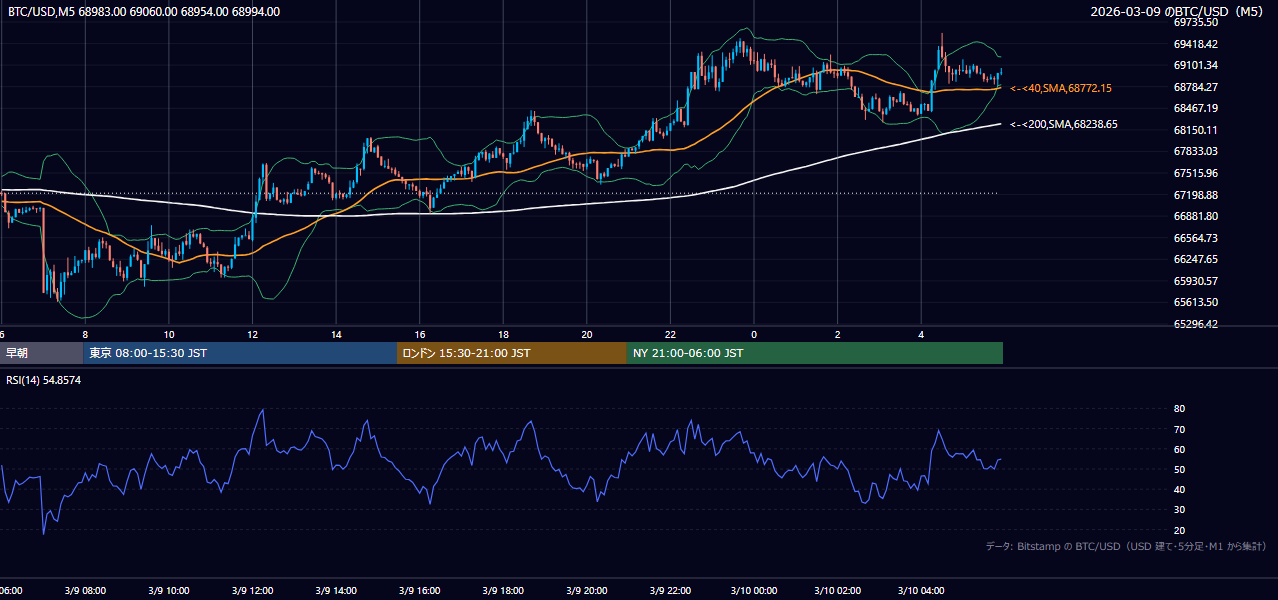This screenshot has height=600, width=1278.
Task: Click hour label 4 under price chart
Action: coord(921,334)
